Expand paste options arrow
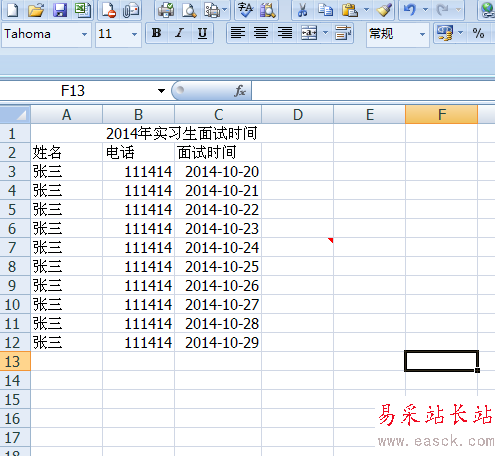Screen dimensions: 495x456 click(x=366, y=10)
